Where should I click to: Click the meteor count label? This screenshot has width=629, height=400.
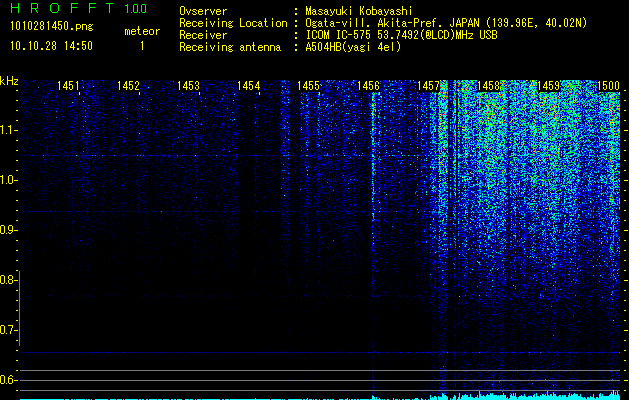[x=142, y=31]
